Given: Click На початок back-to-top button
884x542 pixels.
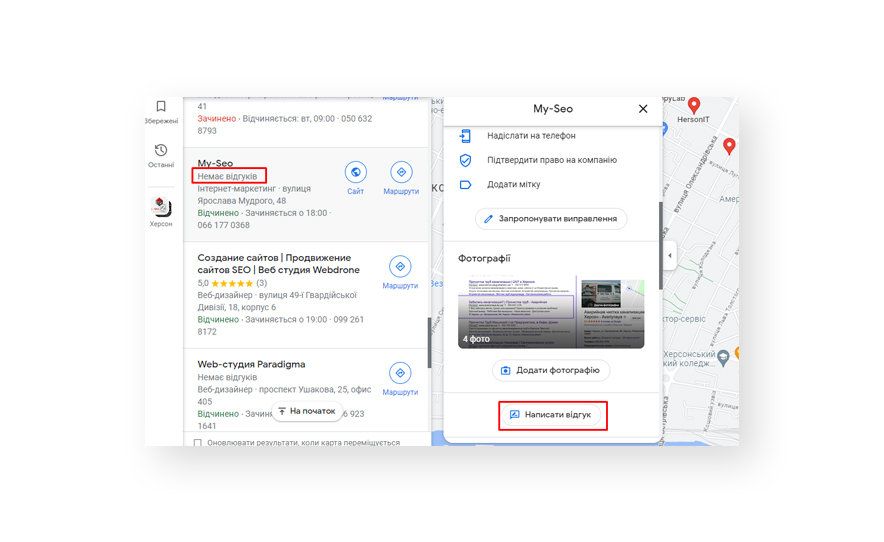Looking at the screenshot, I should (x=306, y=411).
